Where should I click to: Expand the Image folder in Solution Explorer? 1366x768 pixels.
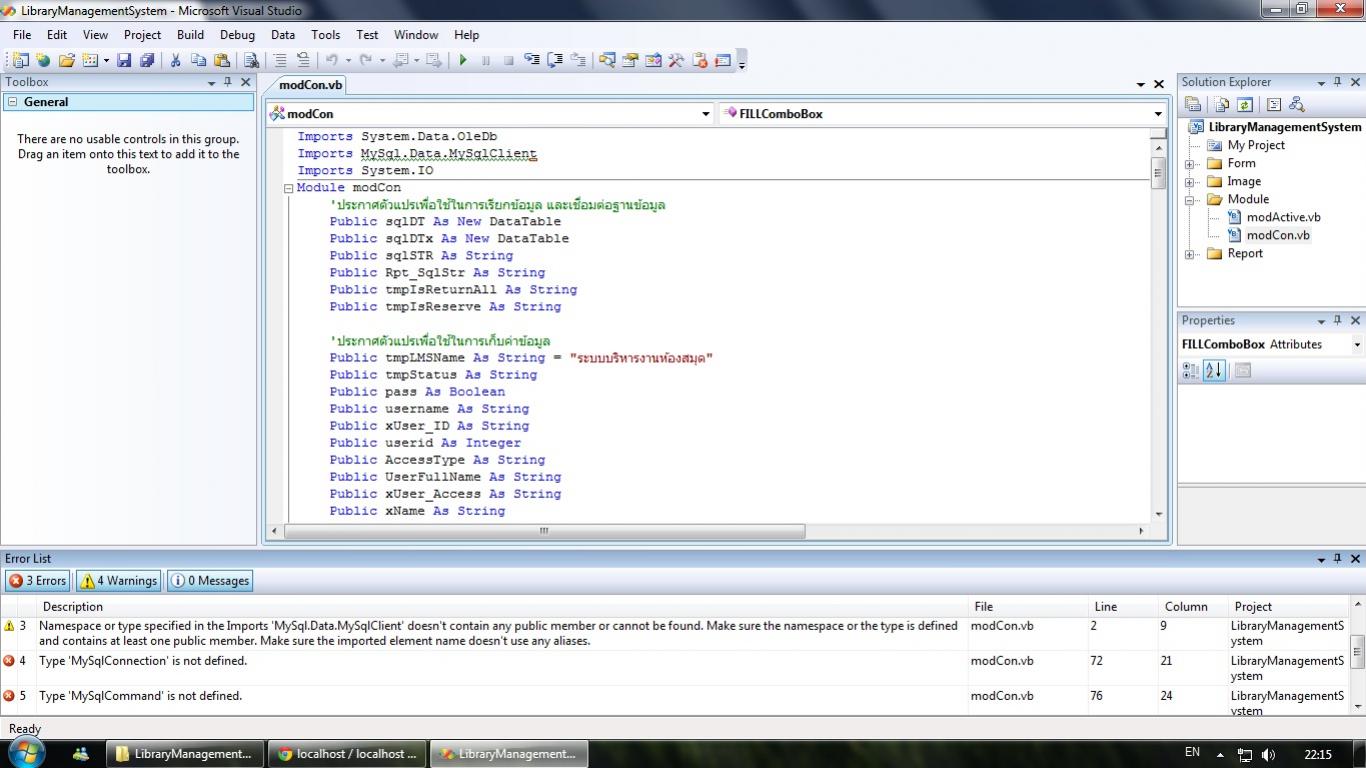pyautogui.click(x=1191, y=182)
